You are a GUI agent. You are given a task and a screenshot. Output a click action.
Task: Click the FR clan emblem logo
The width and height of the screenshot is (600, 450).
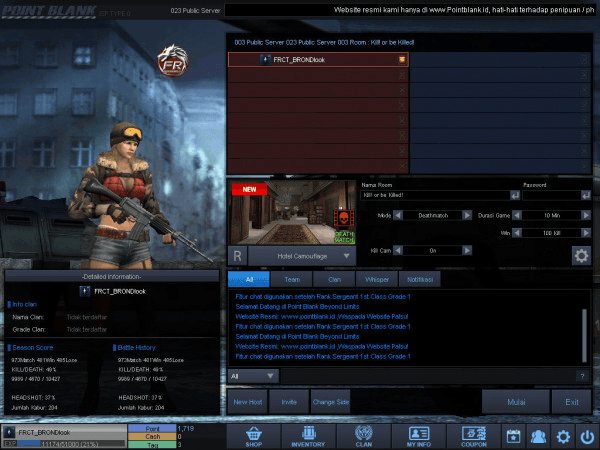tap(173, 61)
